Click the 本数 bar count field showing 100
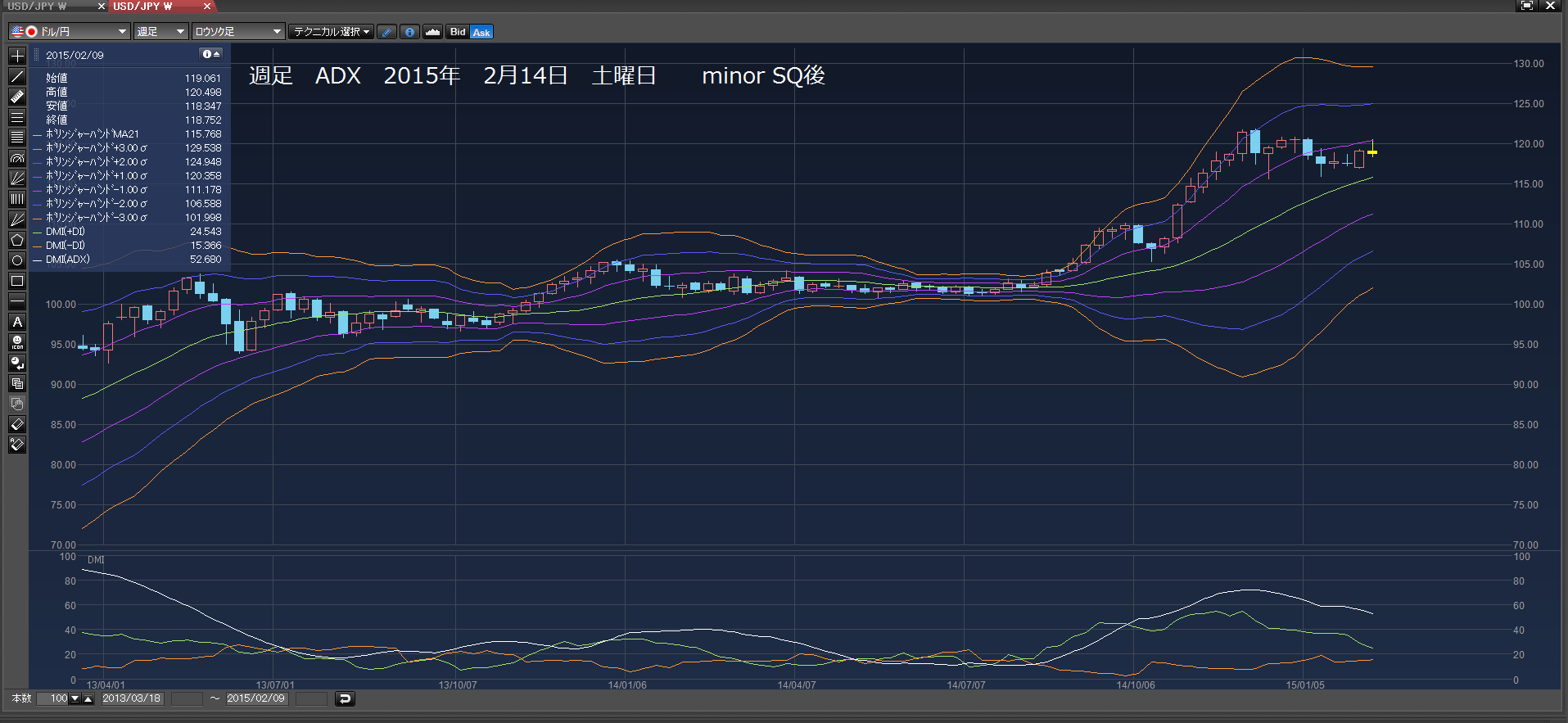 (x=53, y=698)
